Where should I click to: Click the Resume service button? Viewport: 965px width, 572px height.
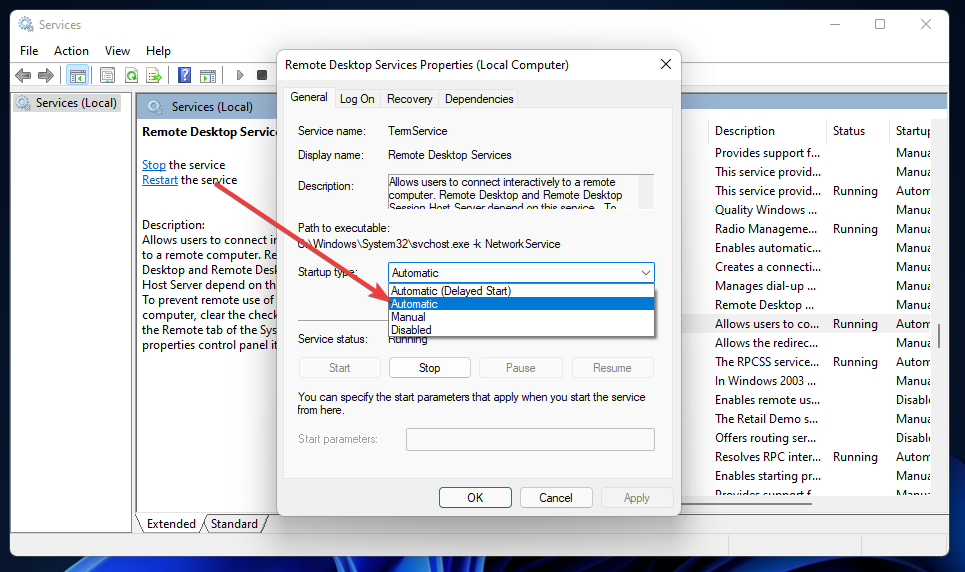point(612,368)
